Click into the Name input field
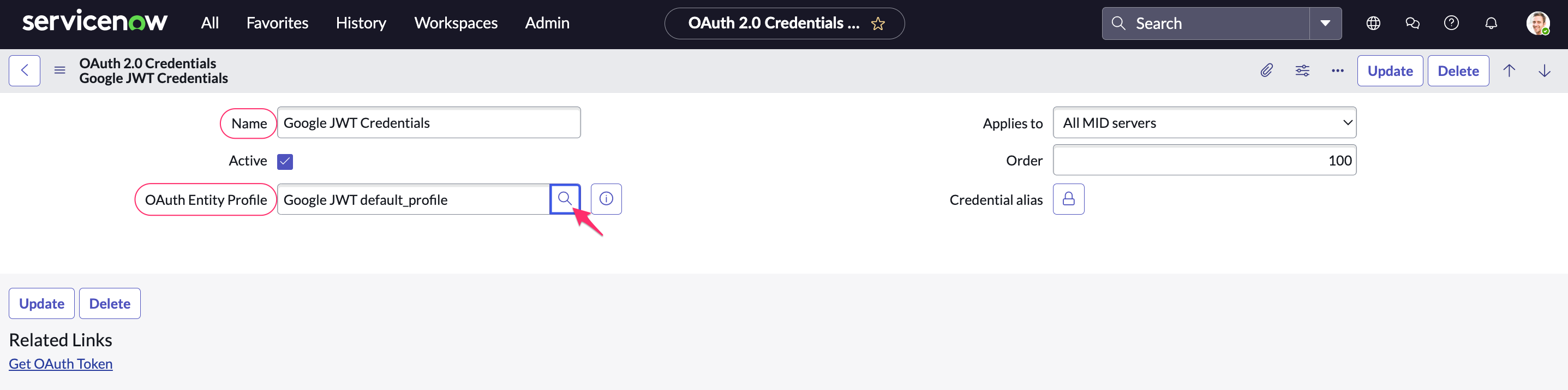The height and width of the screenshot is (390, 1568). 428,122
